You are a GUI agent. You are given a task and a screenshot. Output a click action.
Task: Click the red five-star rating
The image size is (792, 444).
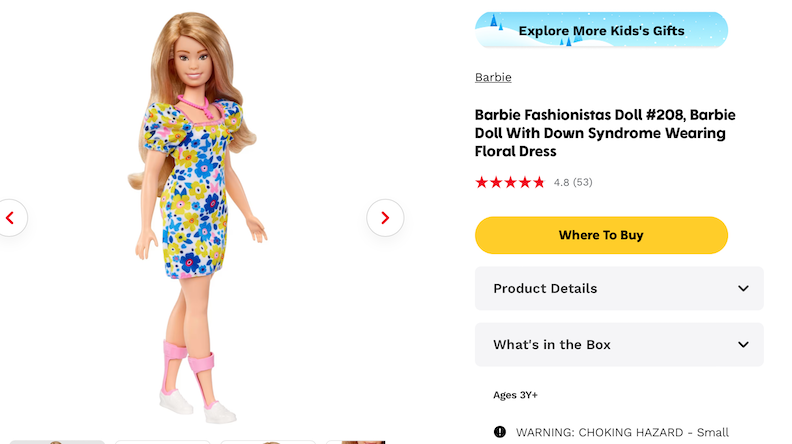coord(510,182)
